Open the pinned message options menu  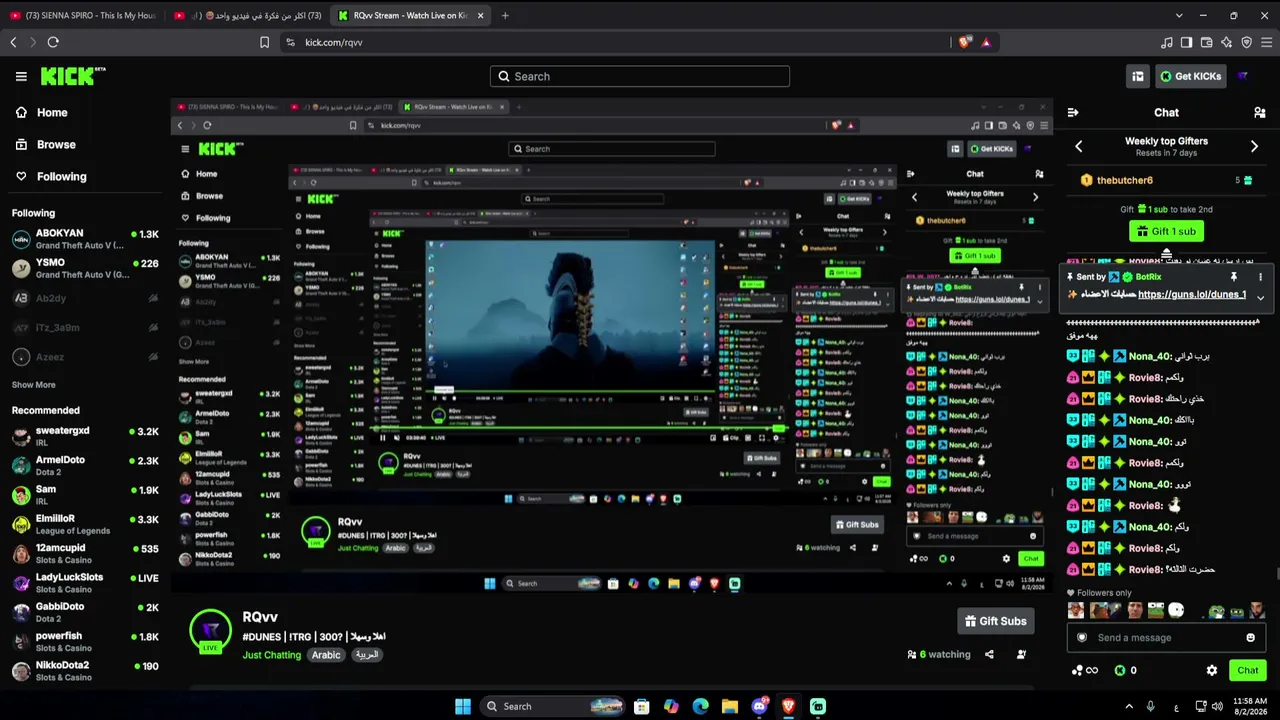[1260, 277]
